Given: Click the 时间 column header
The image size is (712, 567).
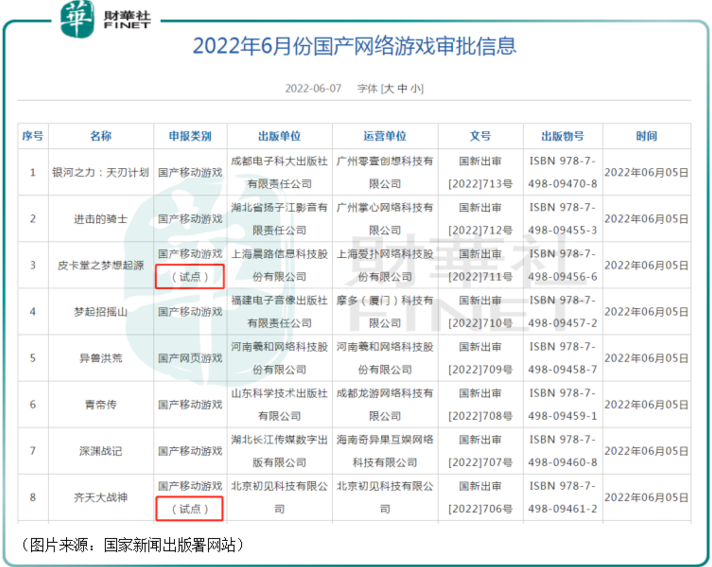Looking at the screenshot, I should point(647,136).
